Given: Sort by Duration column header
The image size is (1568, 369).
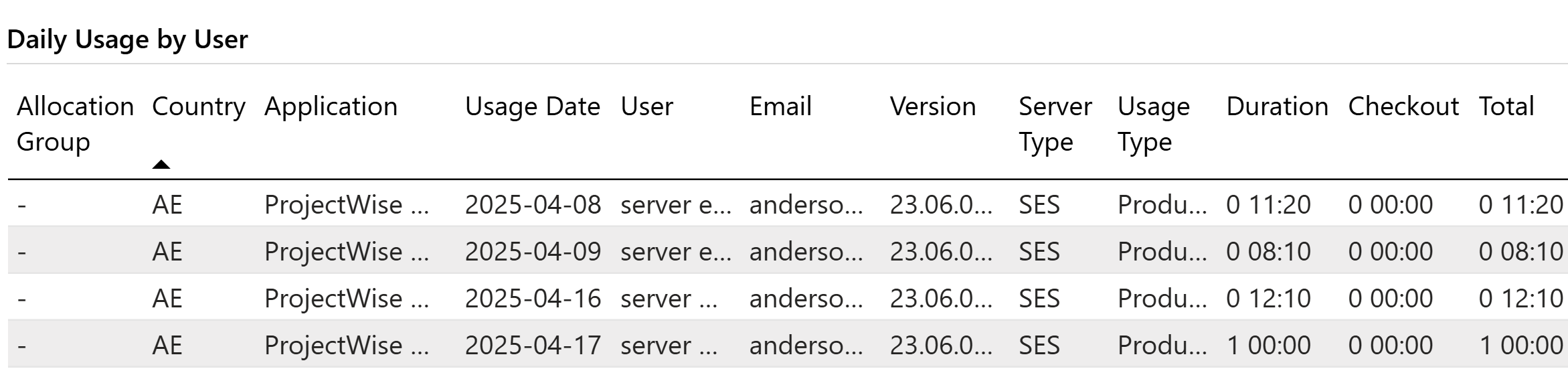Looking at the screenshot, I should pyautogui.click(x=1276, y=107).
